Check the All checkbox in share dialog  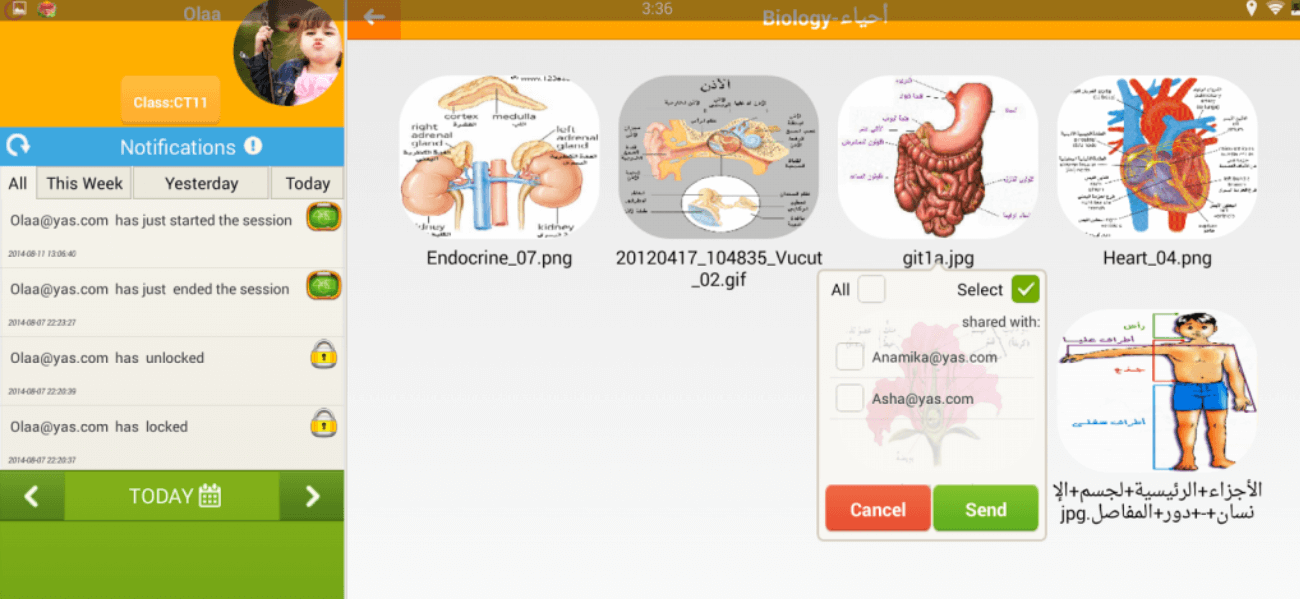[x=872, y=290]
